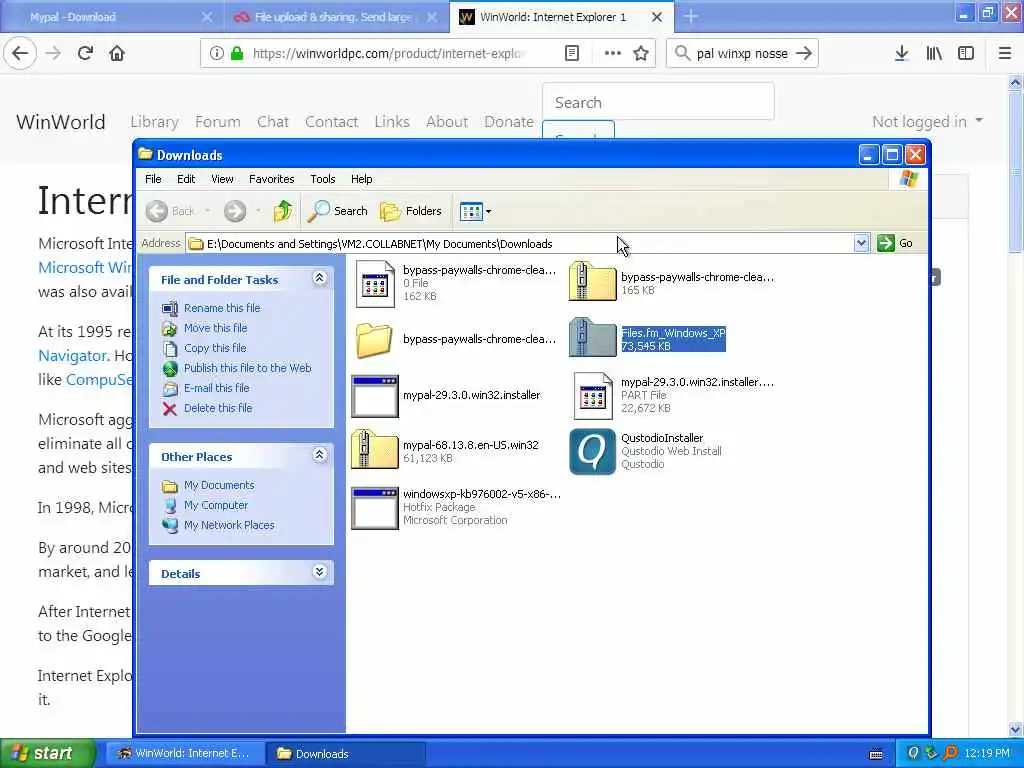This screenshot has width=1024, height=768.
Task: Expand the Details panel
Action: [319, 572]
